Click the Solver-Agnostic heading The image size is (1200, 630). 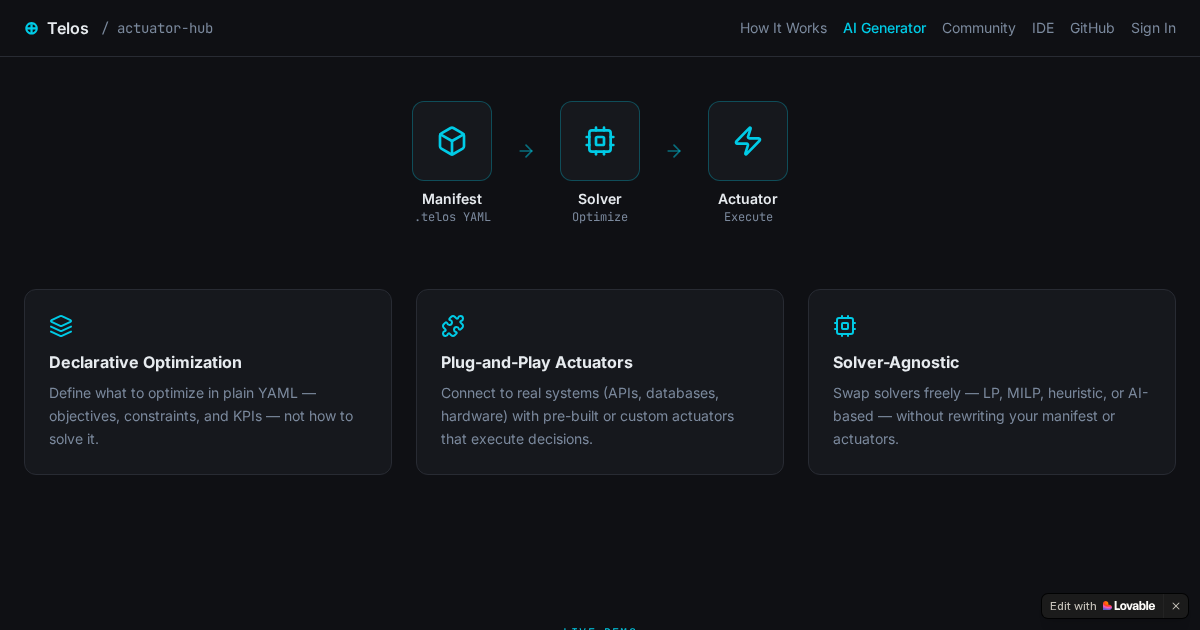[896, 362]
